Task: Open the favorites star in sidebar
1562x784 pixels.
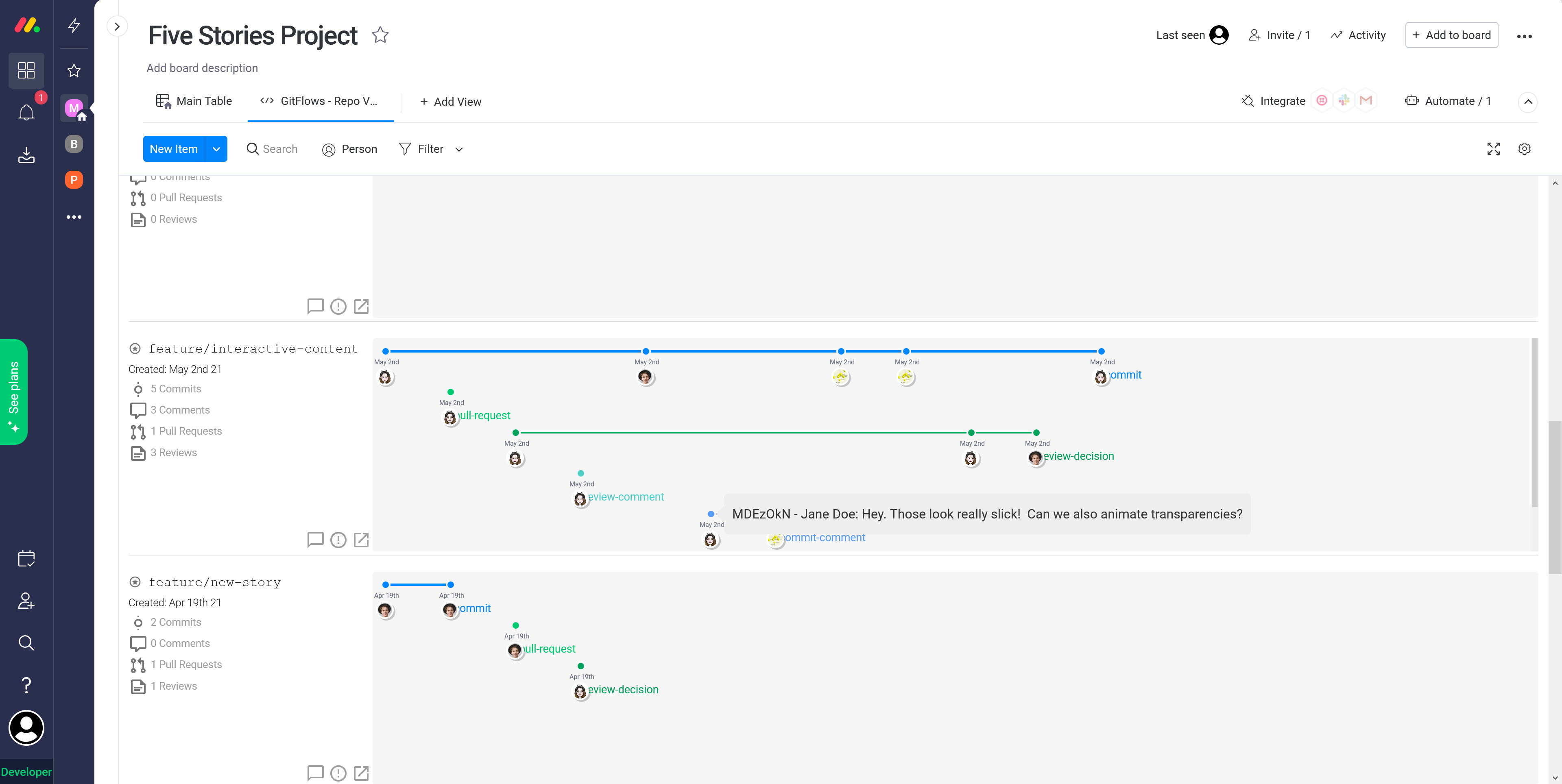Action: click(74, 70)
